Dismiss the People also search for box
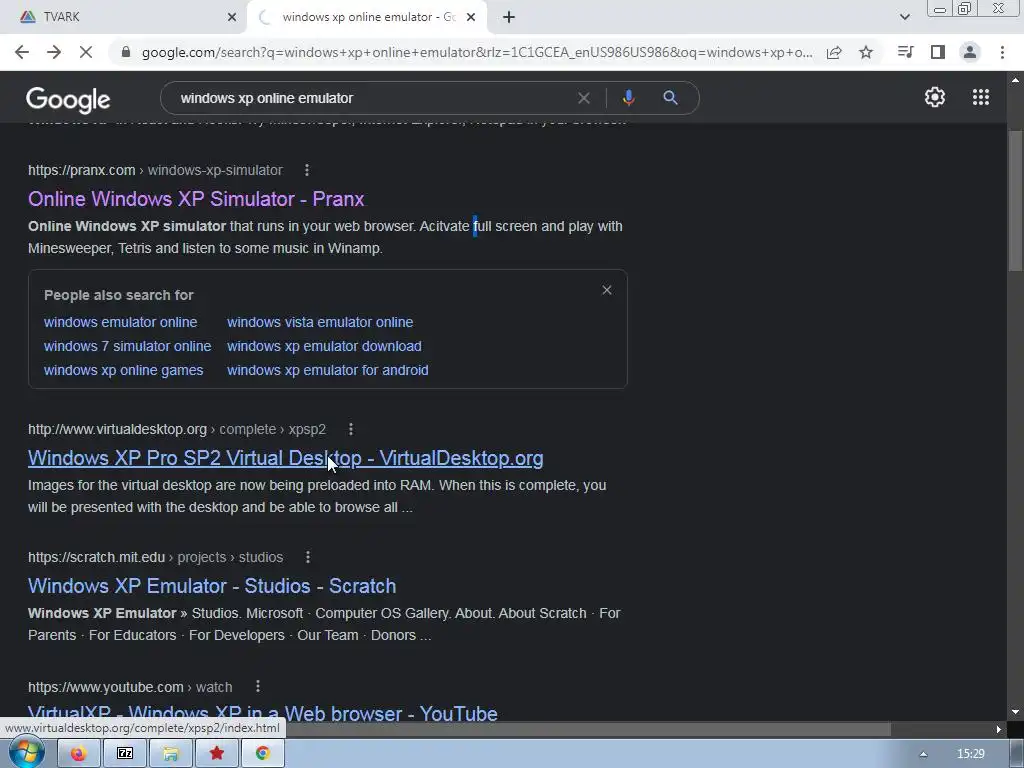Viewport: 1024px width, 768px height. [607, 290]
